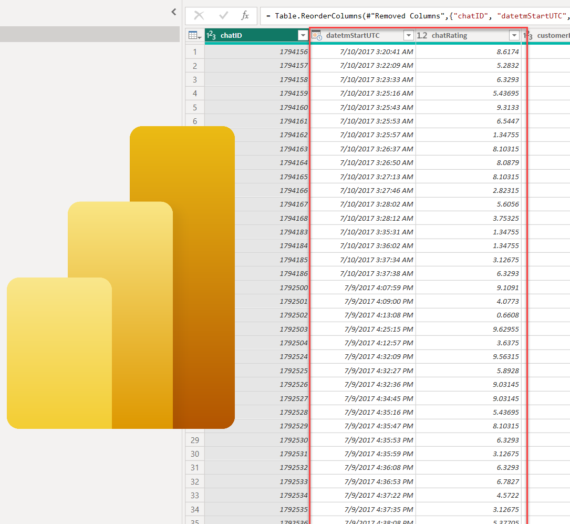The width and height of the screenshot is (570, 524).
Task: Click chatRating cell 5.6056
Action: (468, 204)
